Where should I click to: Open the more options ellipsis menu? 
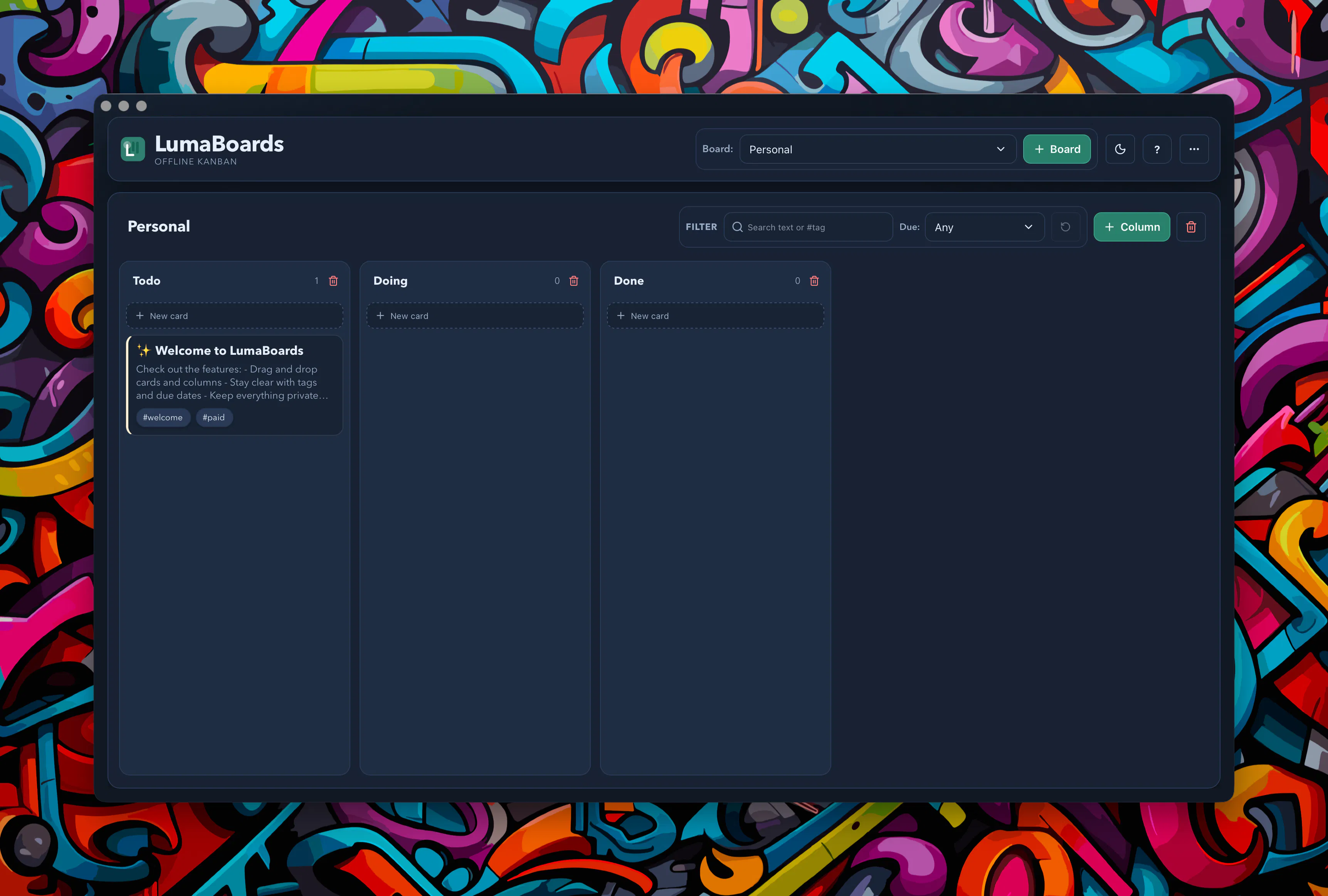coord(1194,149)
